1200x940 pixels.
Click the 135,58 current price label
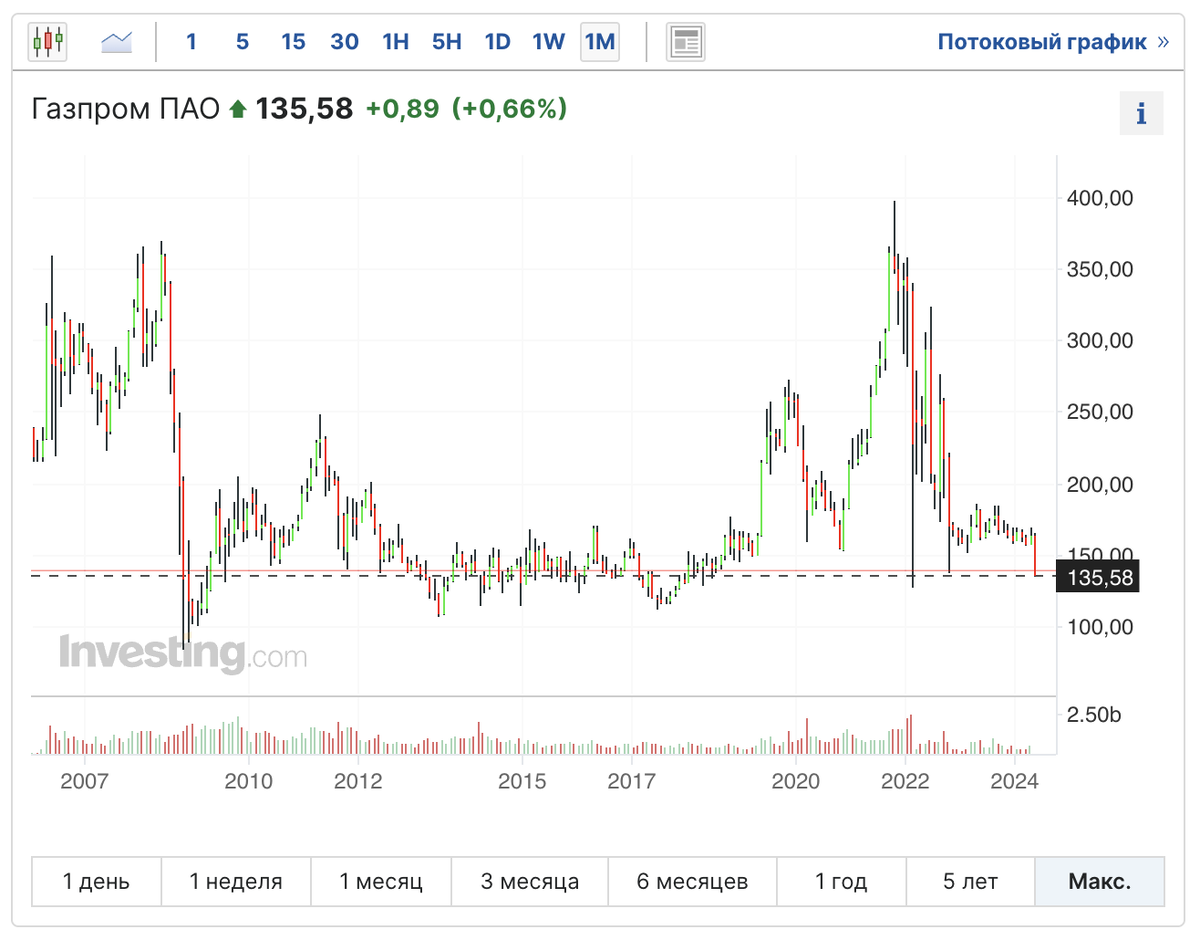pyautogui.click(x=1098, y=577)
